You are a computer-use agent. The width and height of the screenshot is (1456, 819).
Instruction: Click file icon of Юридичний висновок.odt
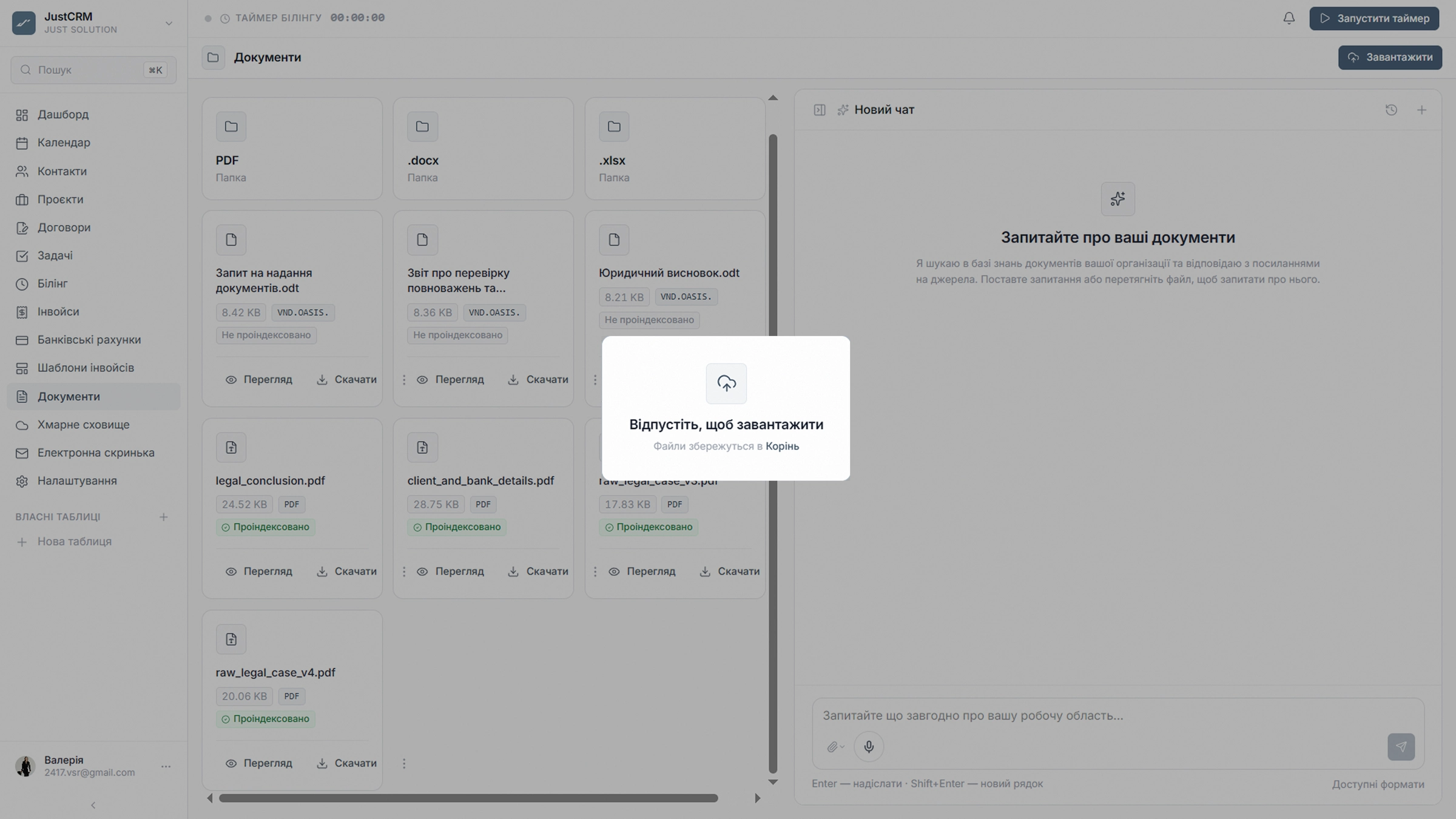614,240
